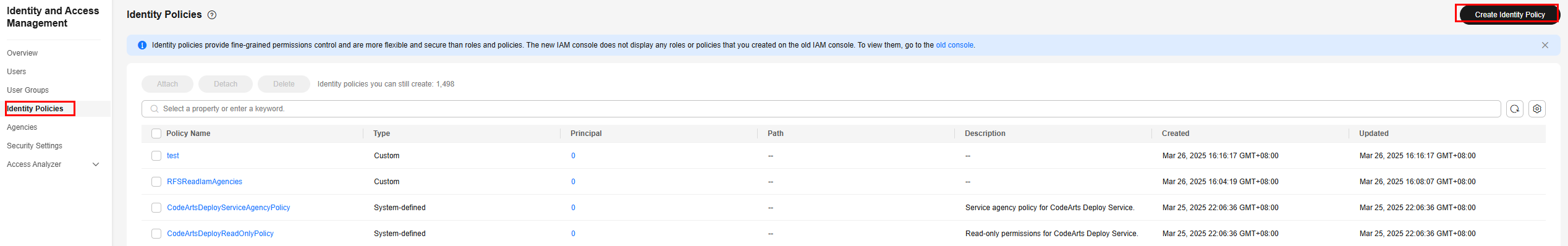Open the table column settings gear

(x=1536, y=109)
